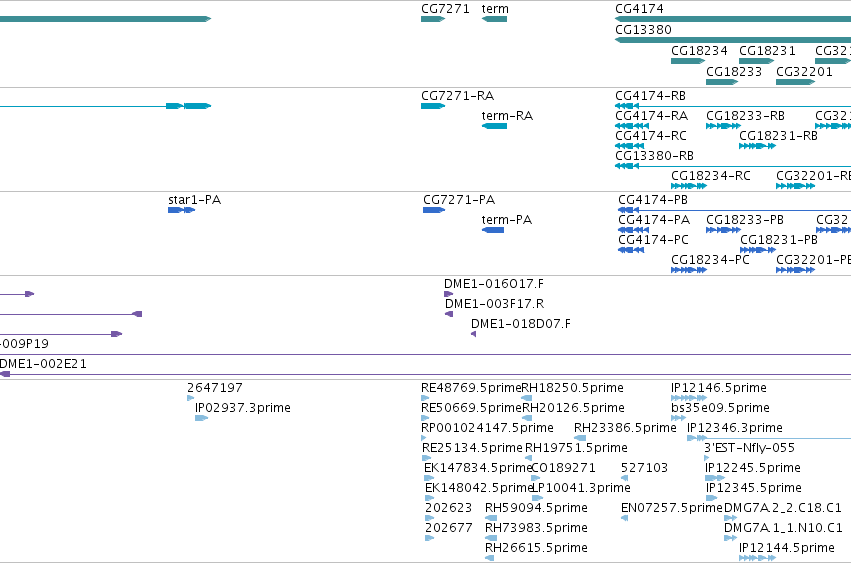Select BAC end DME1-003F17.R
Screen dimensions: 851x563
click(x=449, y=314)
